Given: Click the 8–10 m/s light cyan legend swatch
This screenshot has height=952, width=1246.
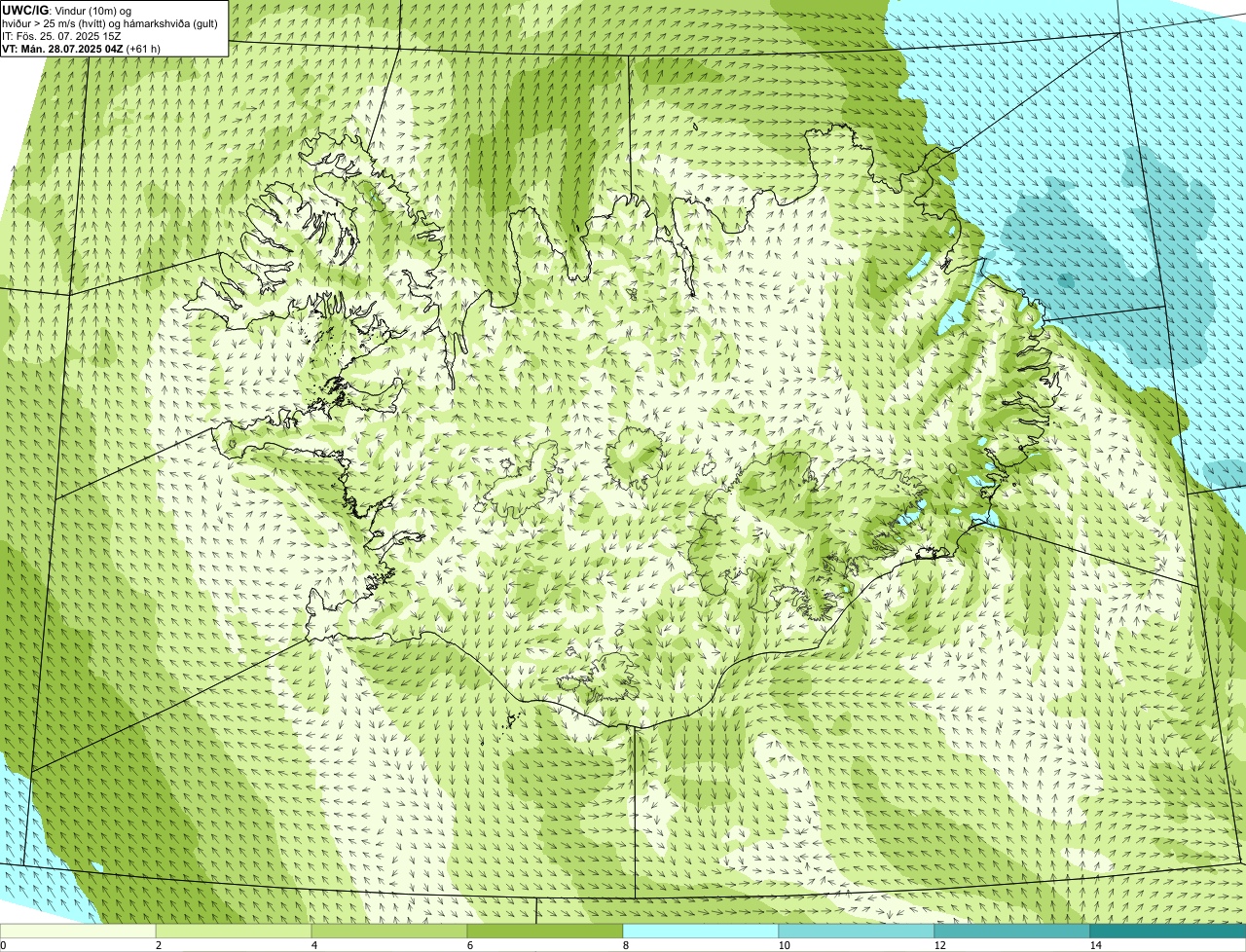Looking at the screenshot, I should 701,932.
